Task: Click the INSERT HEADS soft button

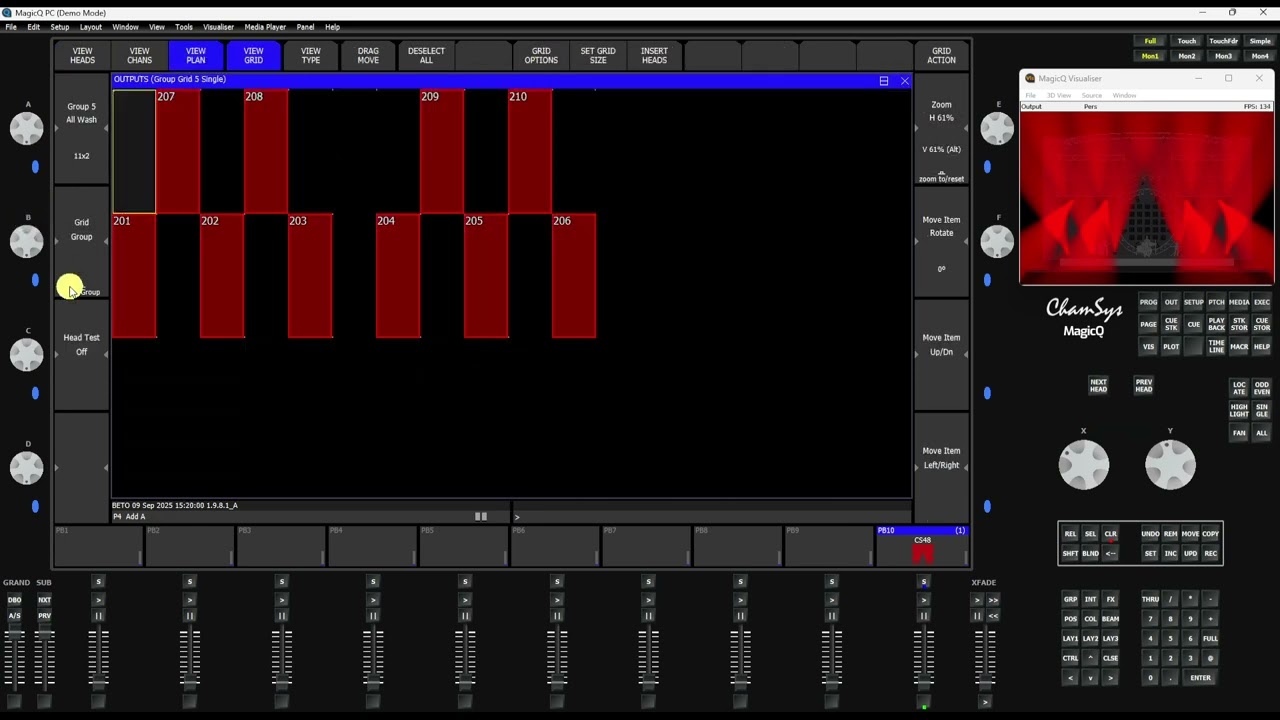Action: coord(654,56)
